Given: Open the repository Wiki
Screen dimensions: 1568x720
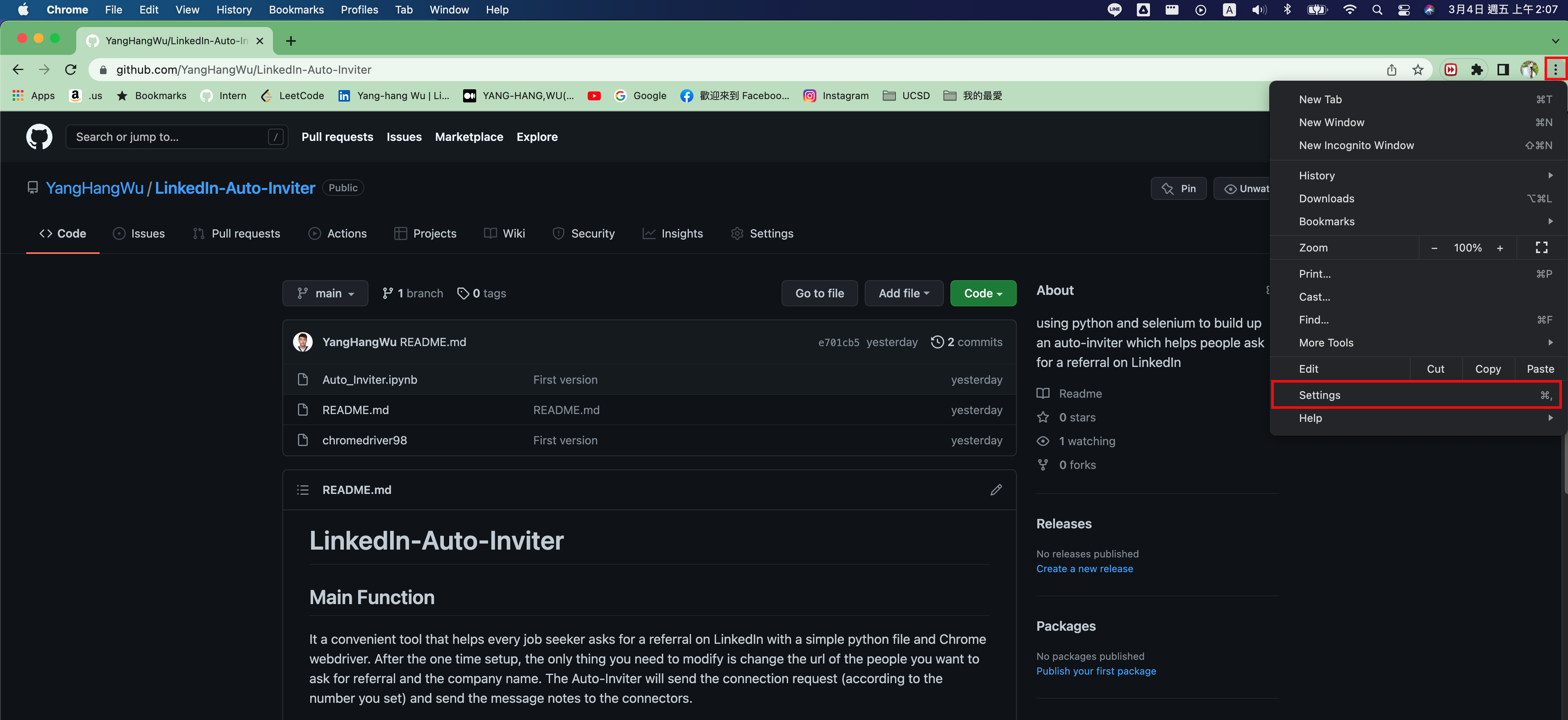Looking at the screenshot, I should tap(504, 233).
